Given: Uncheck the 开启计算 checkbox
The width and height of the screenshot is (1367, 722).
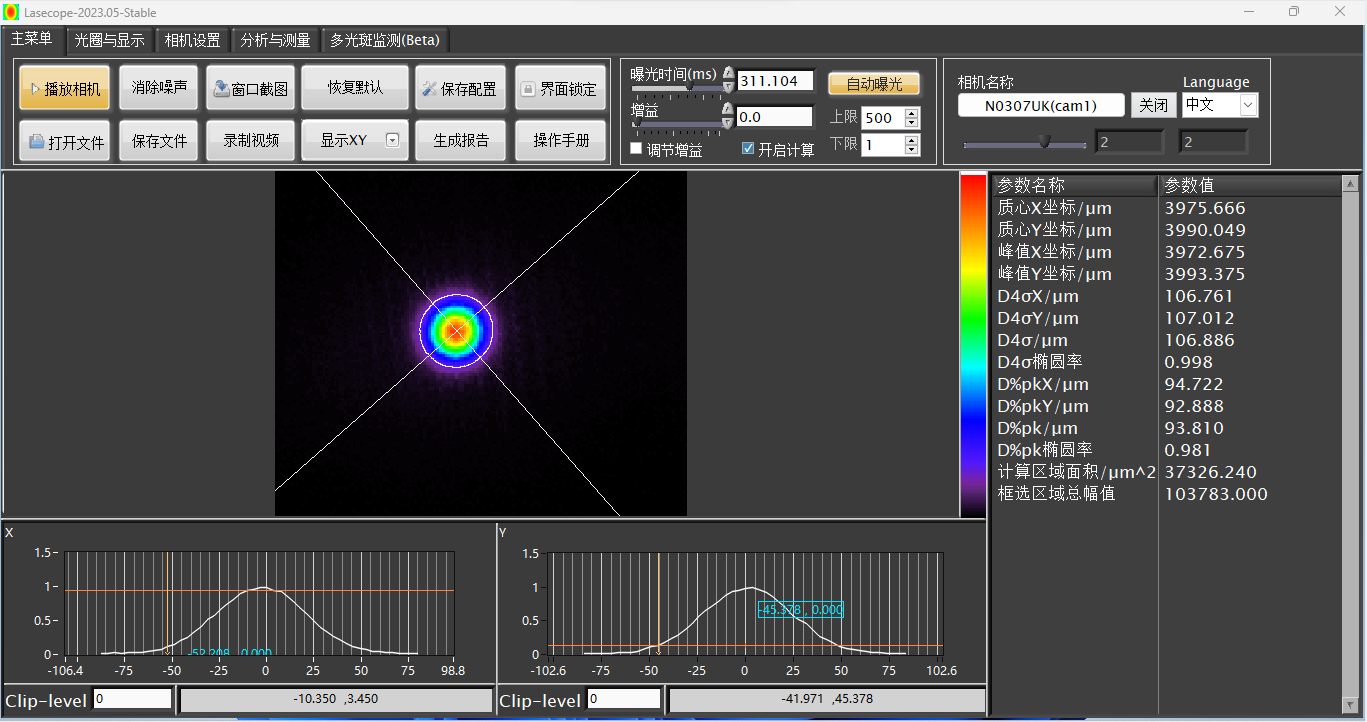Looking at the screenshot, I should tap(748, 149).
